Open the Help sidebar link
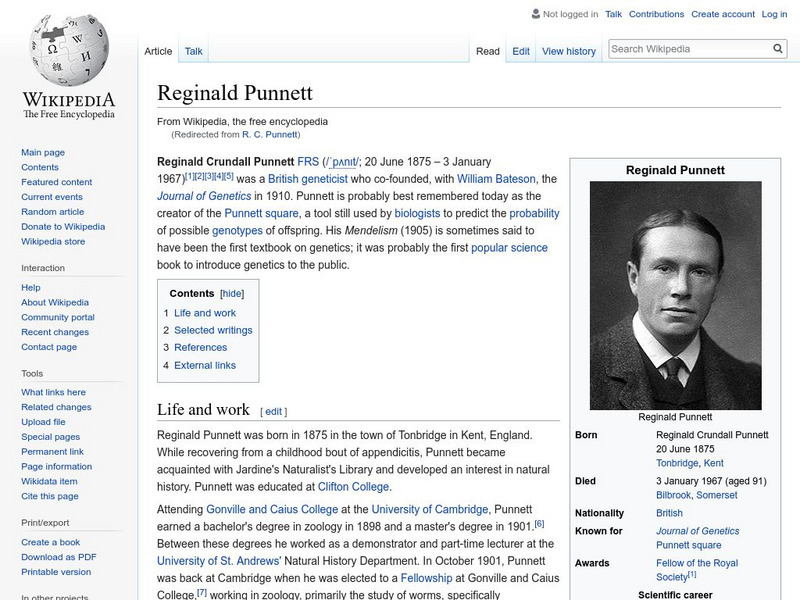The height and width of the screenshot is (600, 800). (31, 287)
